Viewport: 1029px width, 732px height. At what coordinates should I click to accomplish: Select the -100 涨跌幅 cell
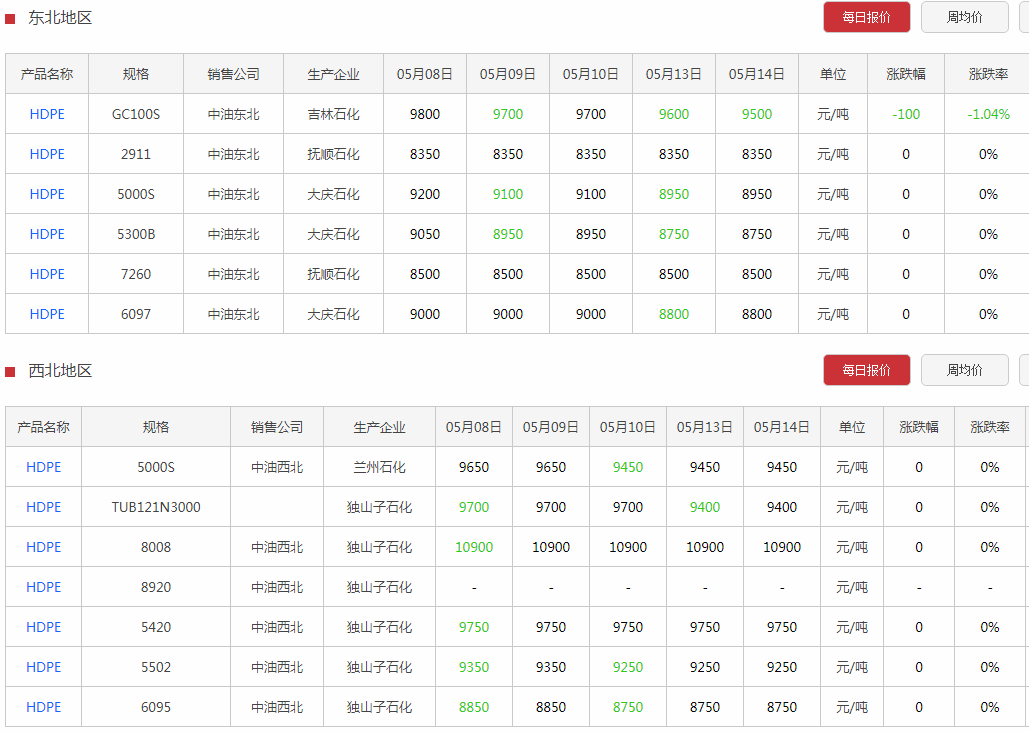906,114
